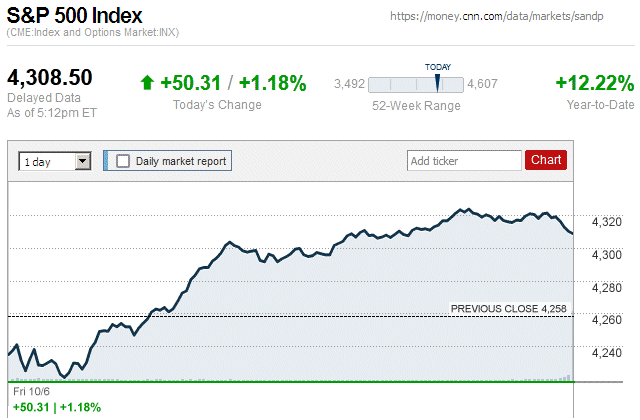Click the PREVIOUS CLOSE 4,258 label
The width and height of the screenshot is (640, 420).
pyautogui.click(x=509, y=309)
